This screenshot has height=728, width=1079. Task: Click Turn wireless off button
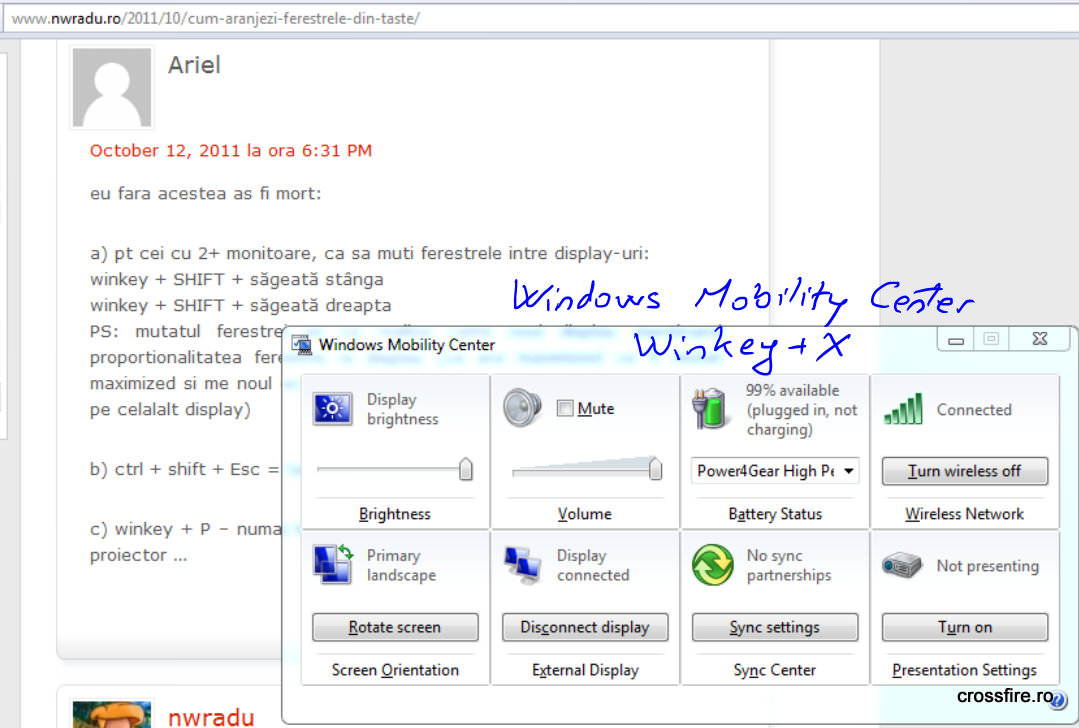tap(964, 471)
